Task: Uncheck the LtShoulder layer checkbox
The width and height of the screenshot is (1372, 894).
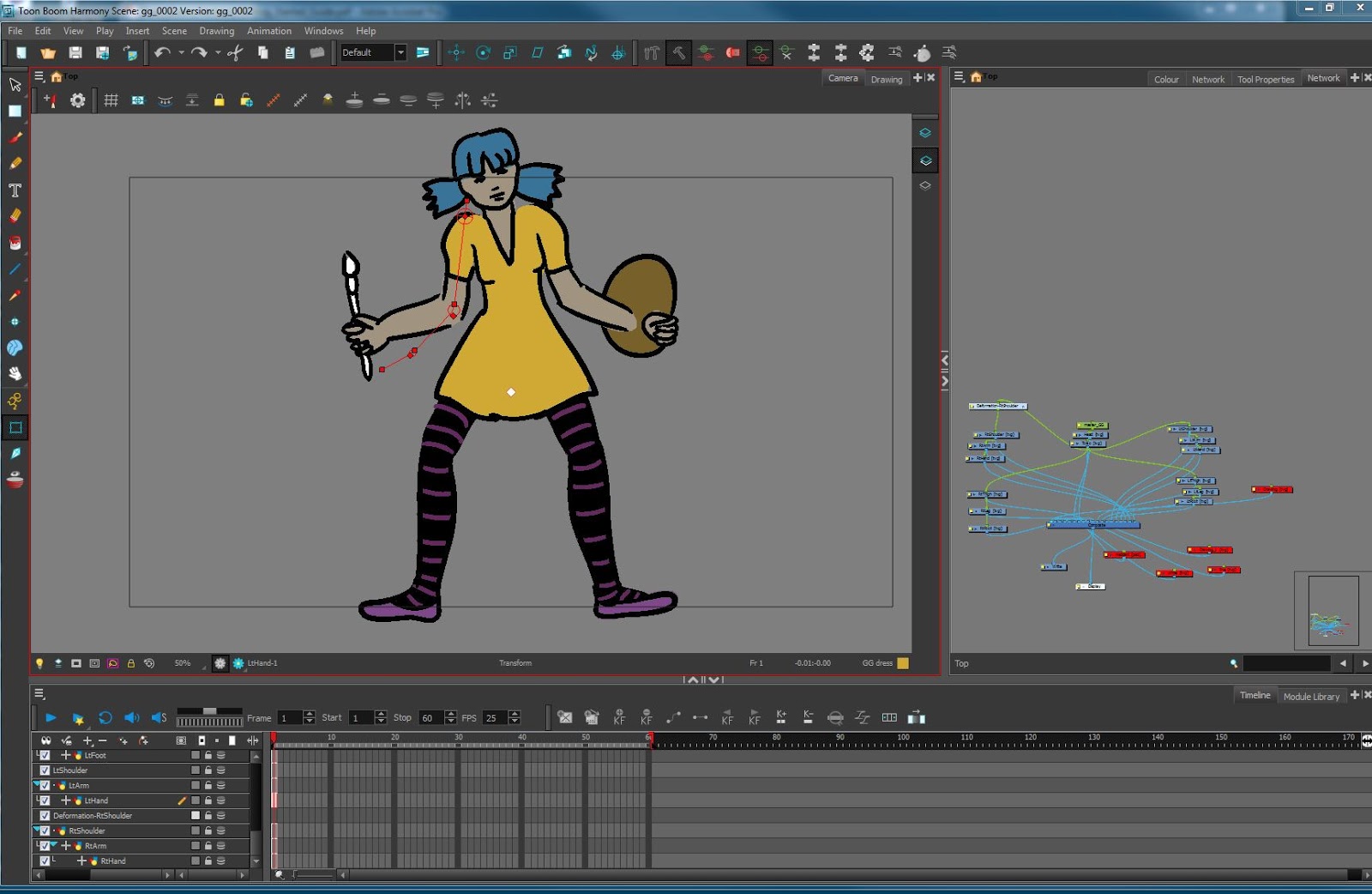Action: click(x=45, y=770)
